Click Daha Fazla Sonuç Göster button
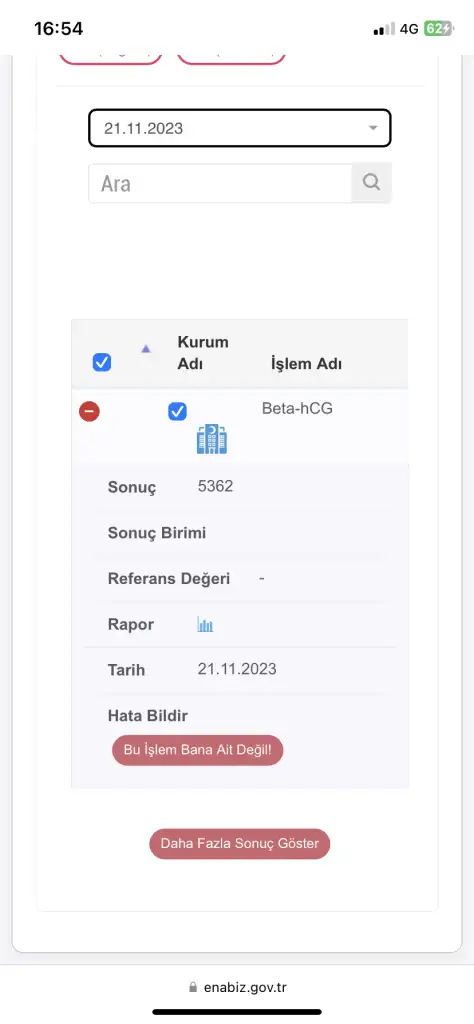 [x=240, y=844]
